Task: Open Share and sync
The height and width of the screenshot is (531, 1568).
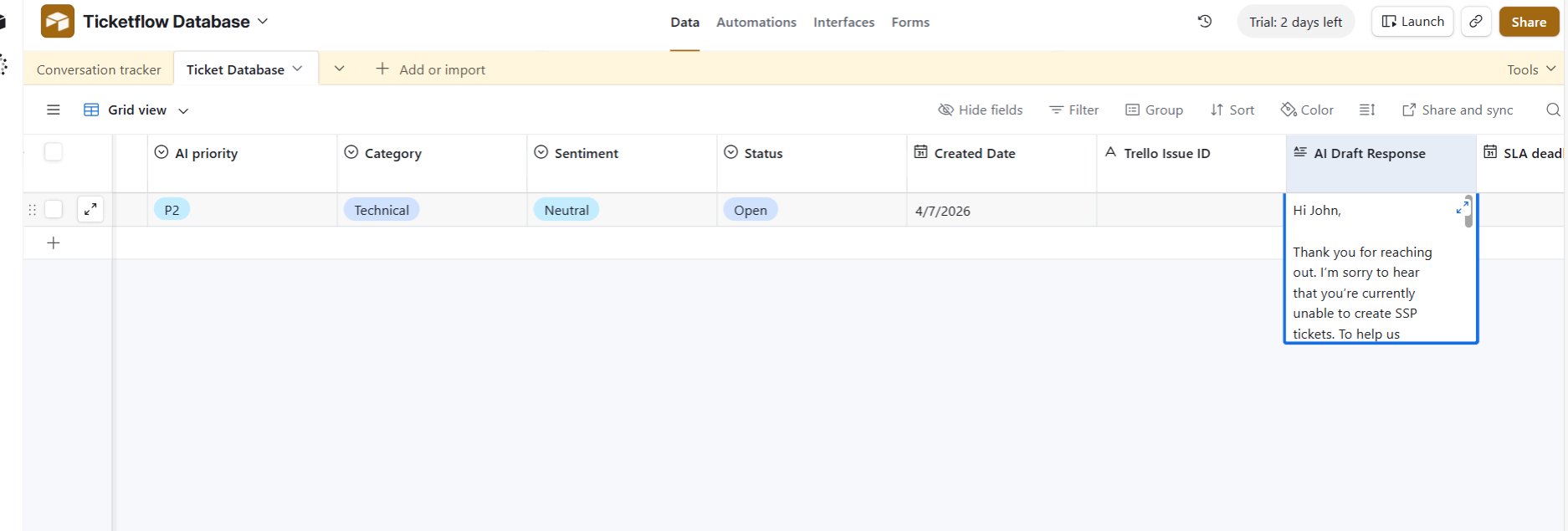Action: pos(1457,110)
